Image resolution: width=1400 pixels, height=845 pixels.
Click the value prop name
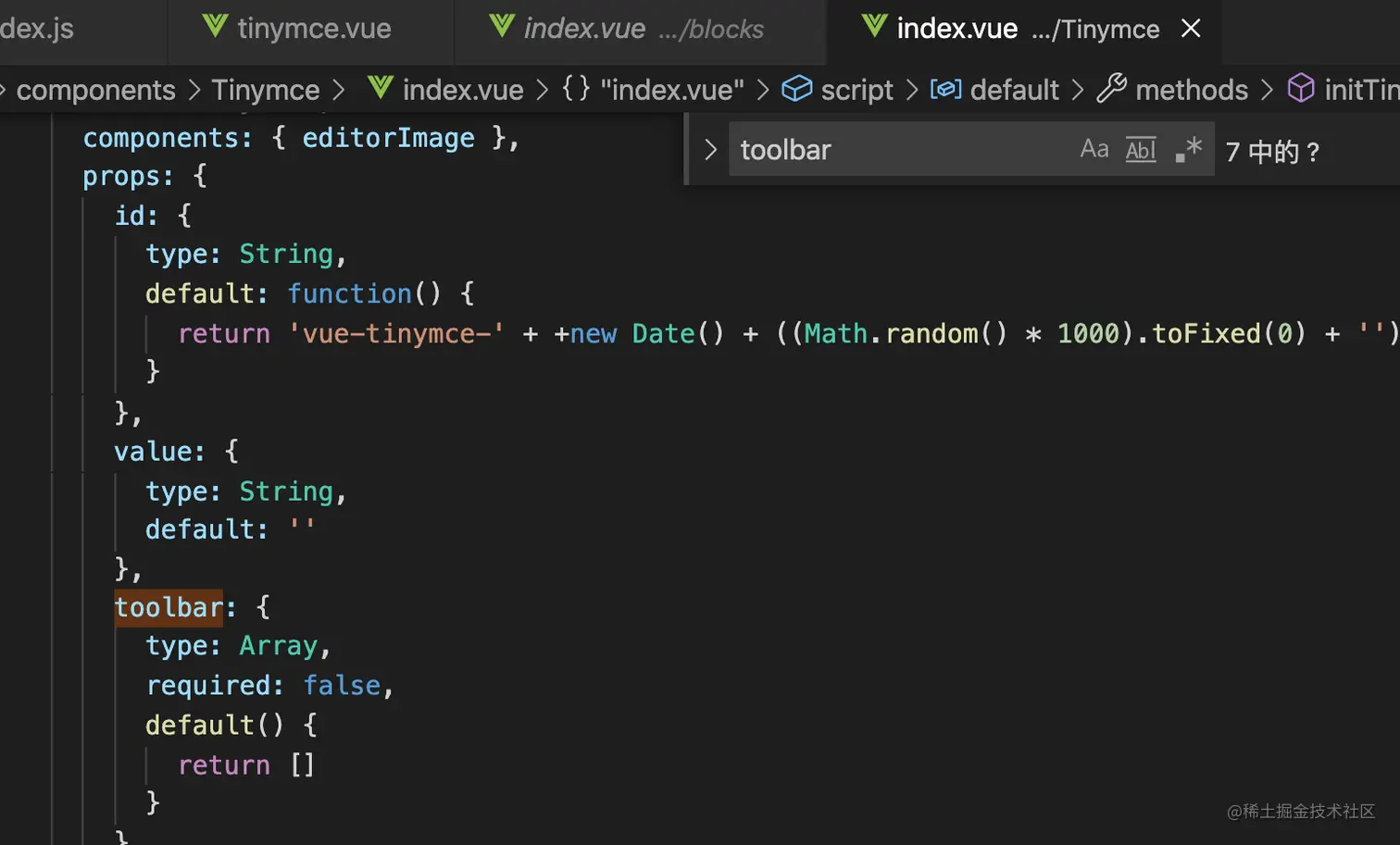pos(152,452)
